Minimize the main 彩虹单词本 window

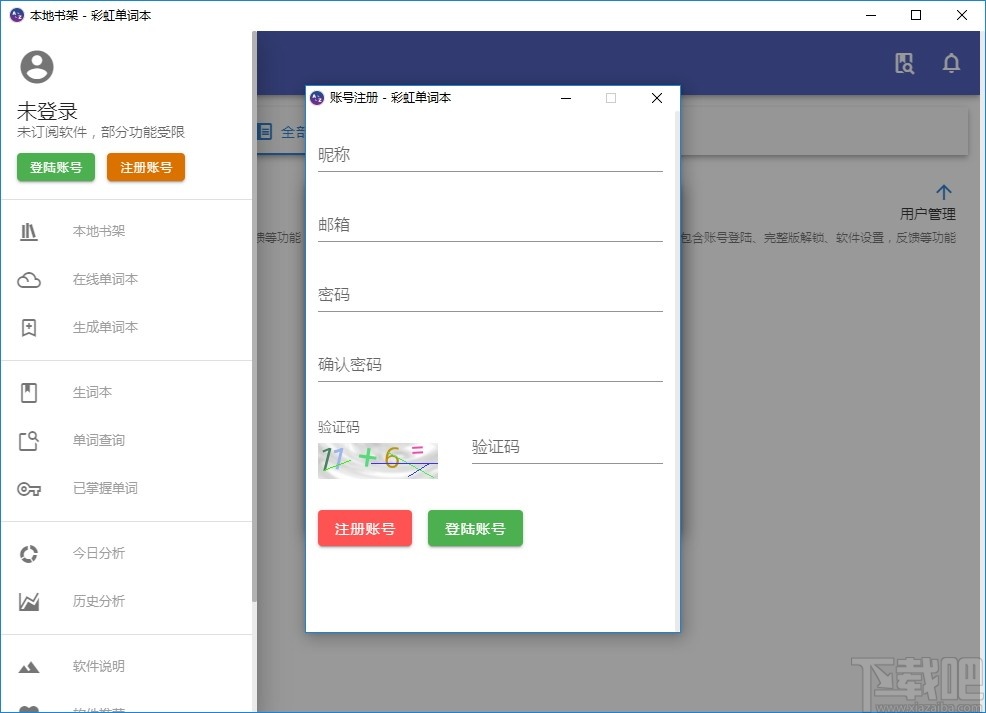[x=871, y=15]
